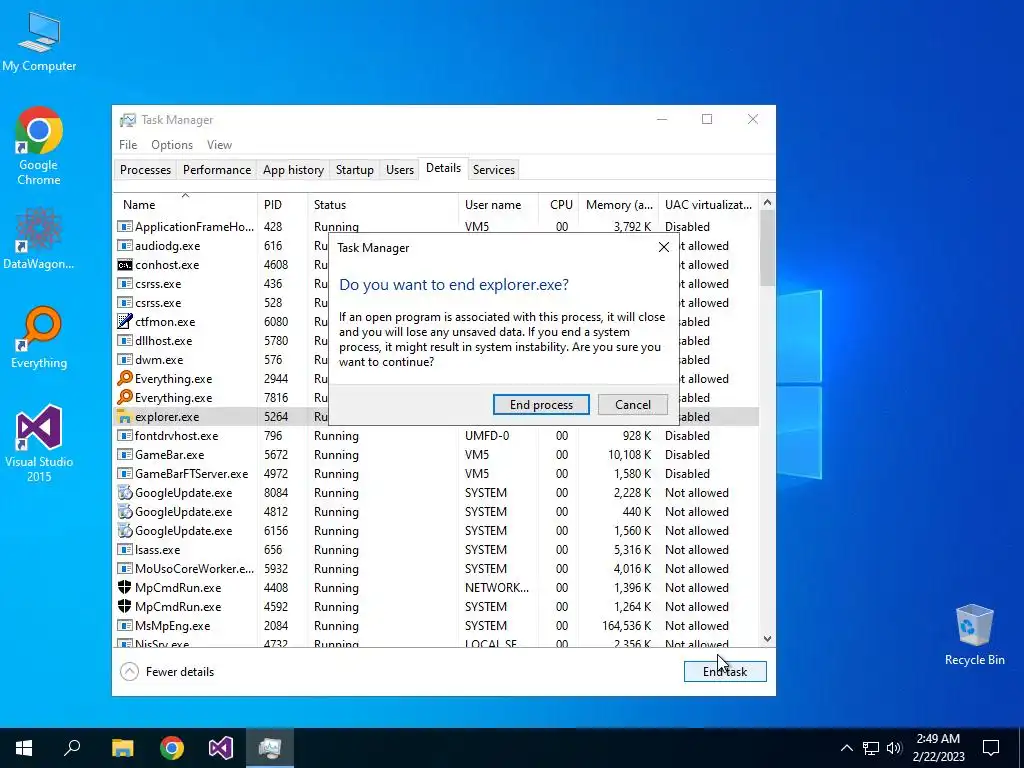
Task: Sort by the Status column header
Action: tap(383, 204)
